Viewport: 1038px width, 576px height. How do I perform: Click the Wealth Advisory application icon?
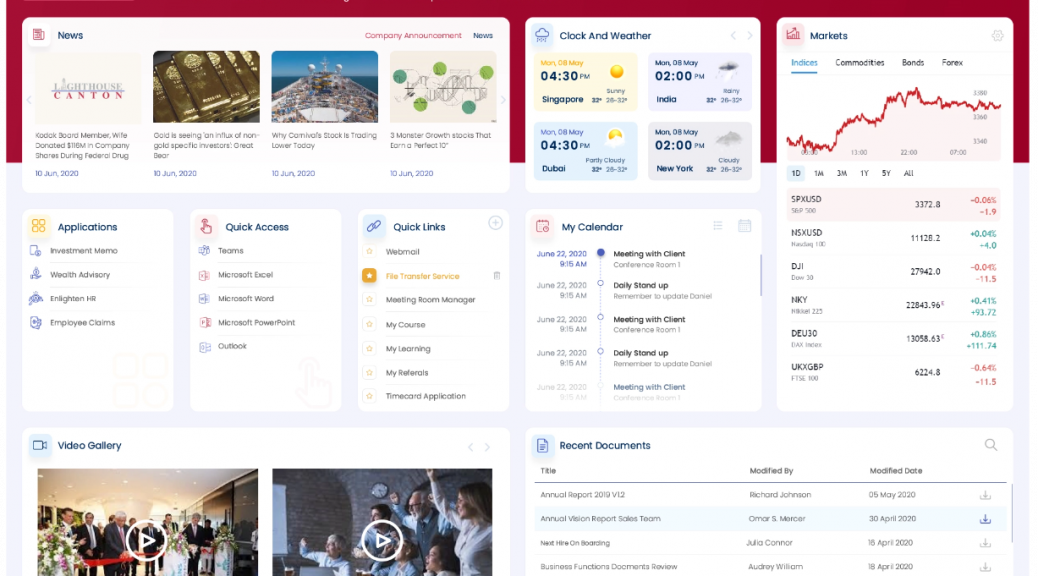[36, 274]
